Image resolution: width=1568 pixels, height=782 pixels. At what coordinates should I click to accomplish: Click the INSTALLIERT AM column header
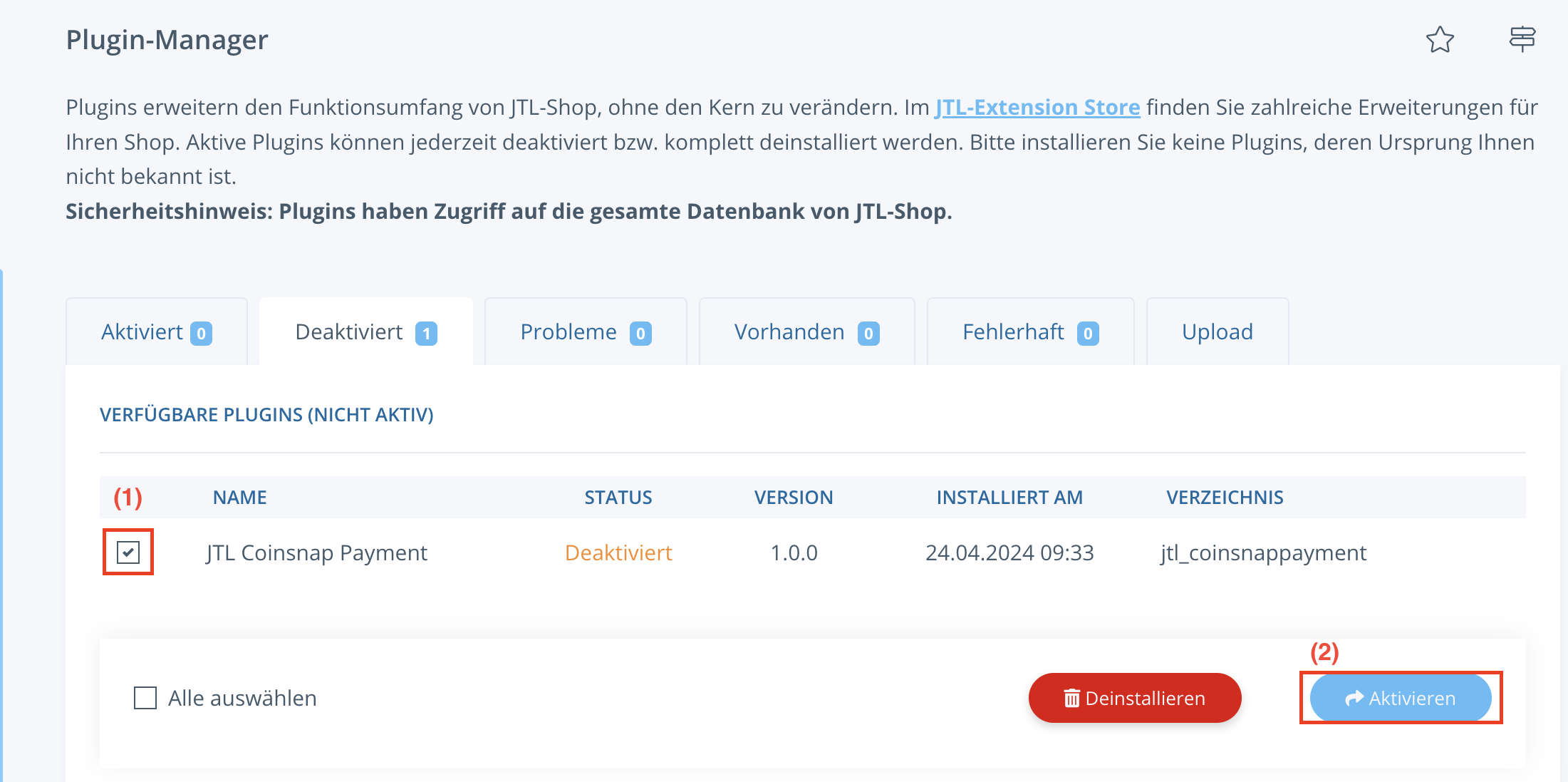click(x=1009, y=498)
